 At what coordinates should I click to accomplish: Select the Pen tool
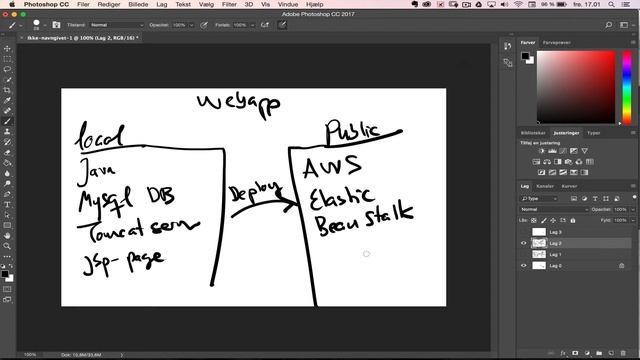coord(7,194)
